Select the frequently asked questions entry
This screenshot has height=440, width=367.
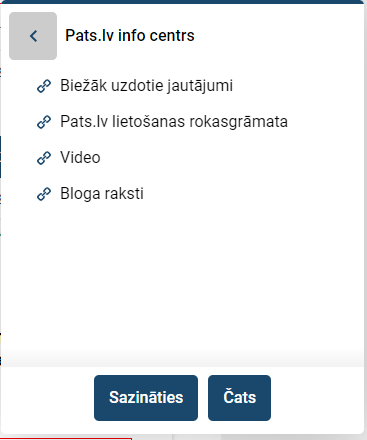(146, 86)
